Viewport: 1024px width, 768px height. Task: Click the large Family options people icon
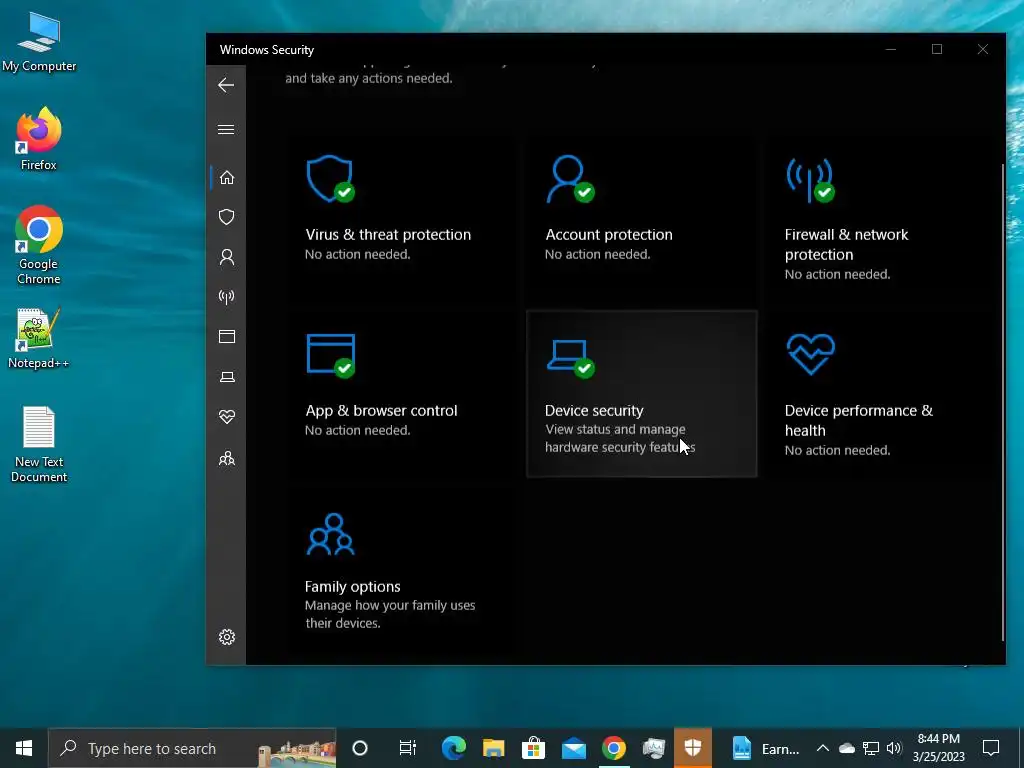click(330, 534)
